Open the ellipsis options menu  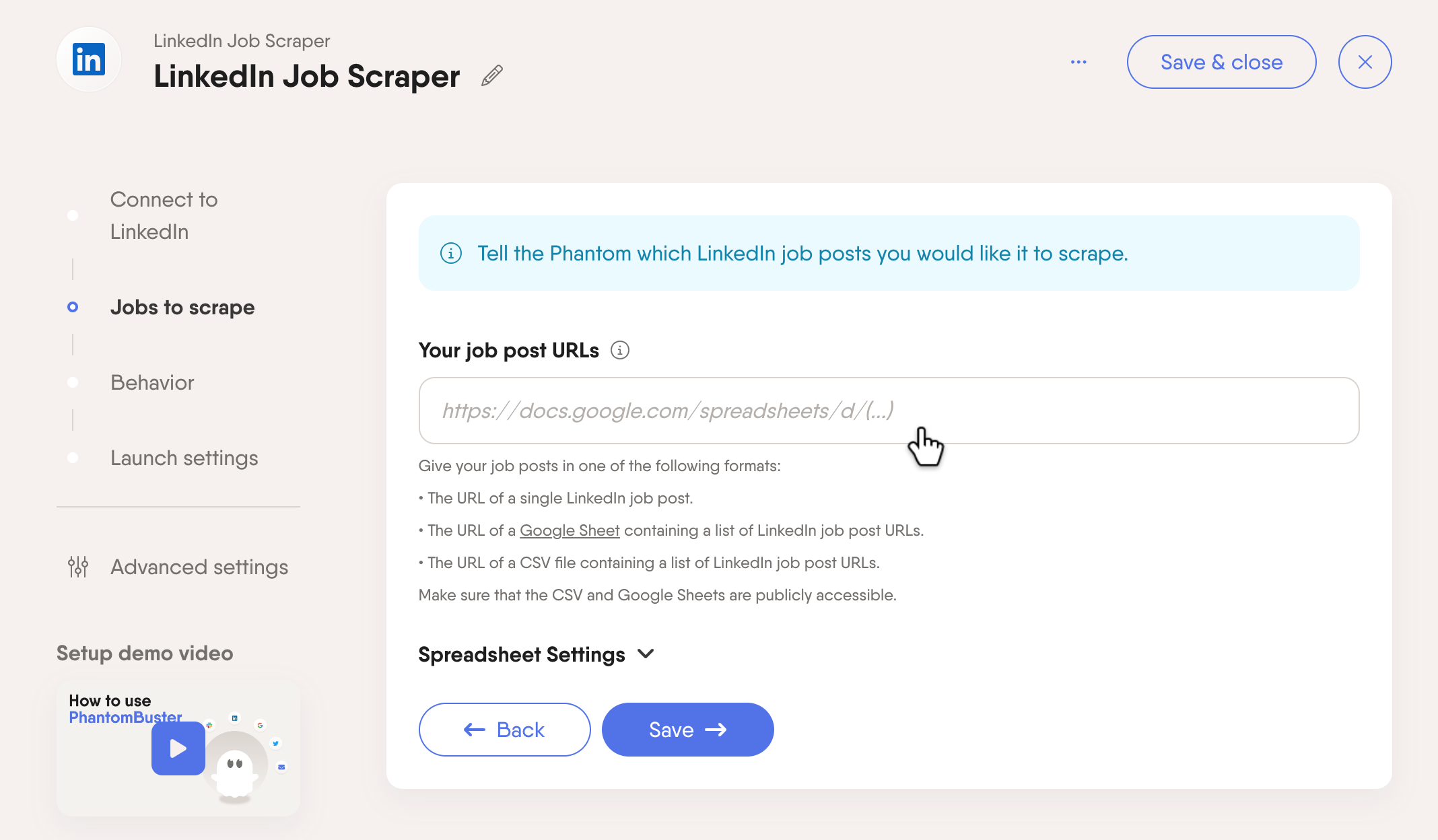point(1078,62)
